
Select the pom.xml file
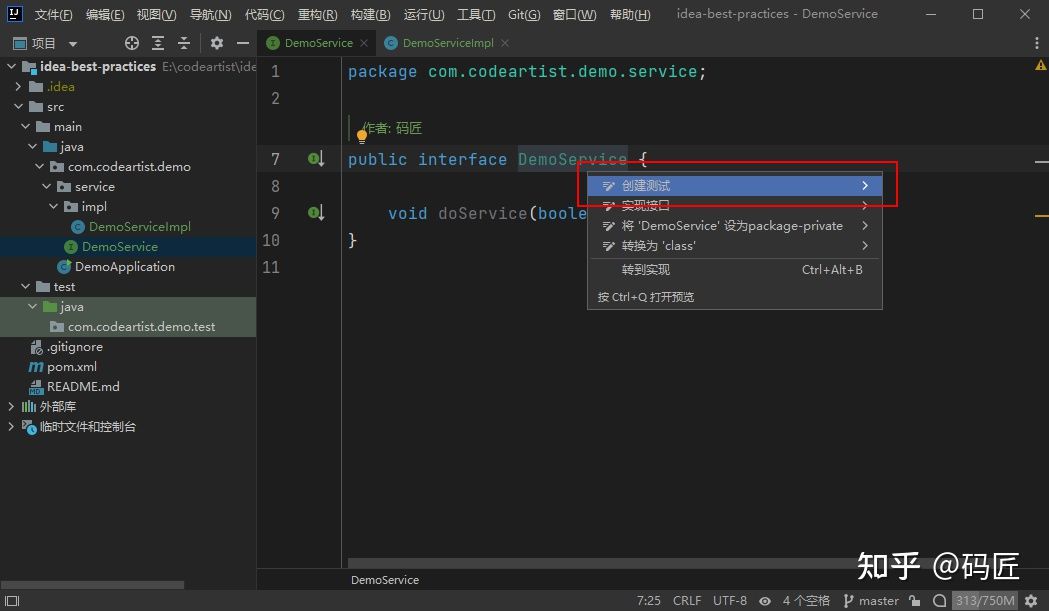tap(72, 367)
